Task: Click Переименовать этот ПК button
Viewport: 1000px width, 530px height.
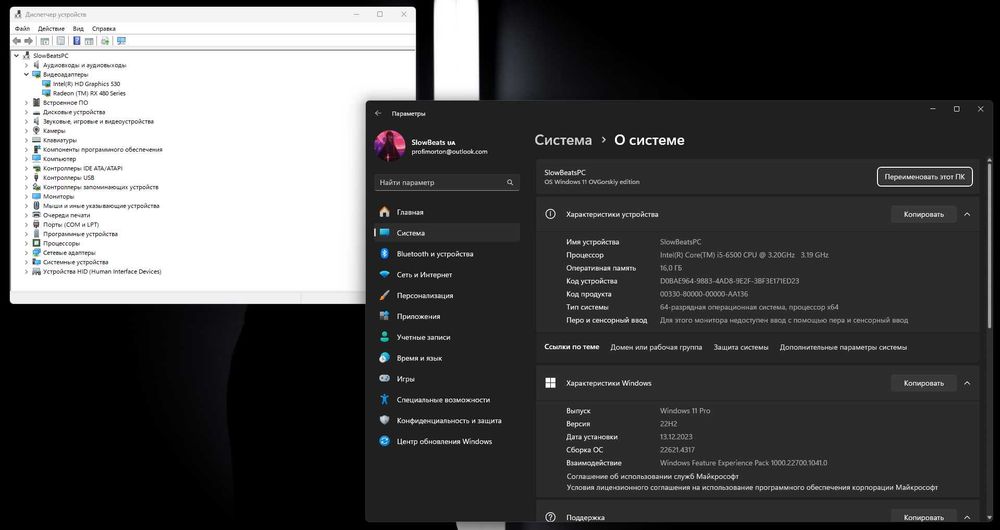Action: (x=924, y=177)
